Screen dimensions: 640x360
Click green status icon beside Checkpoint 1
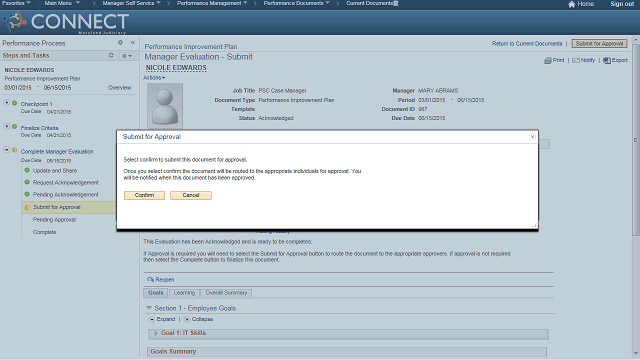pos(15,103)
